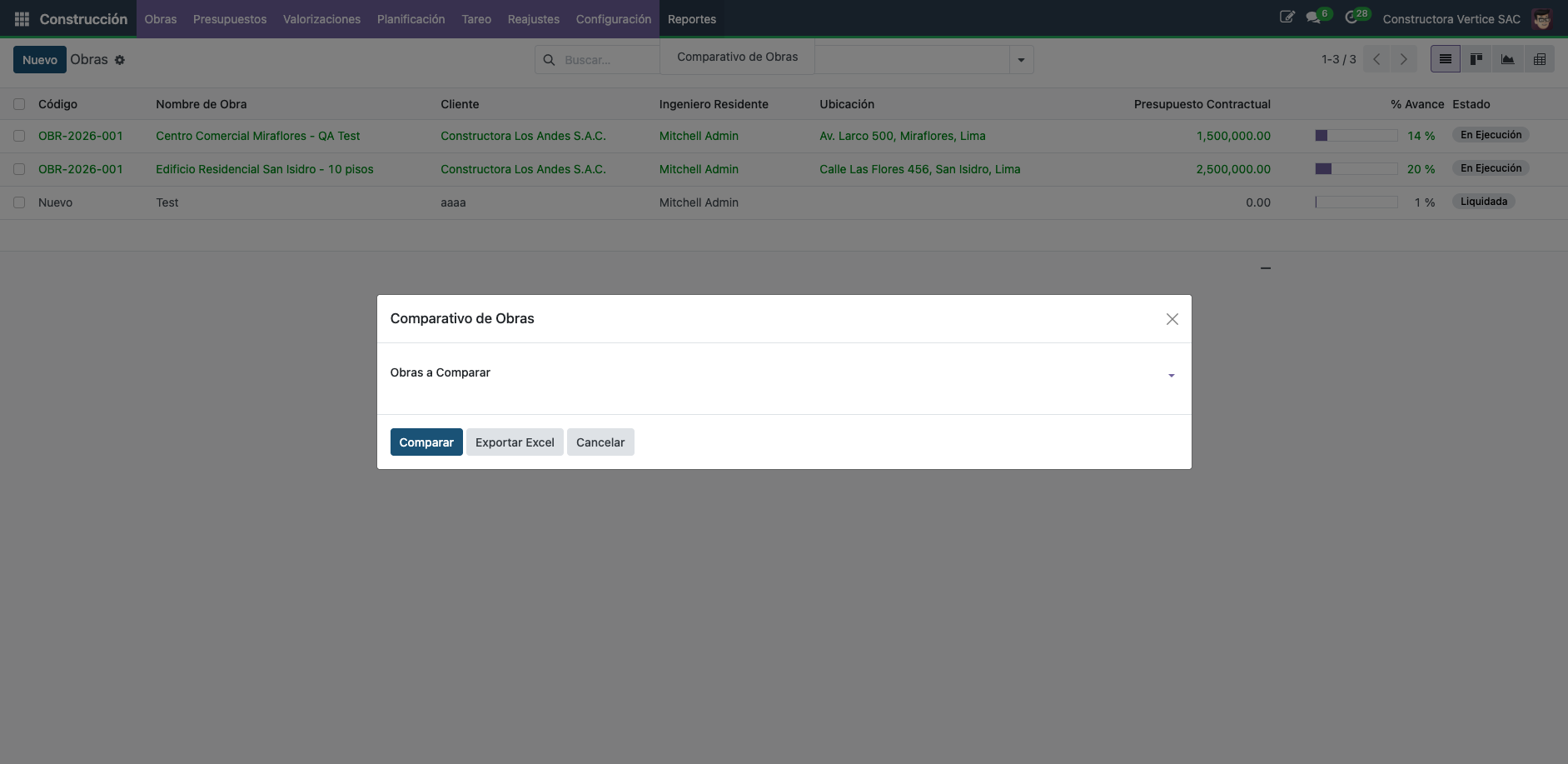Screen dimensions: 1568x764
Task: Click the Obras settings gear icon
Action: click(120, 60)
